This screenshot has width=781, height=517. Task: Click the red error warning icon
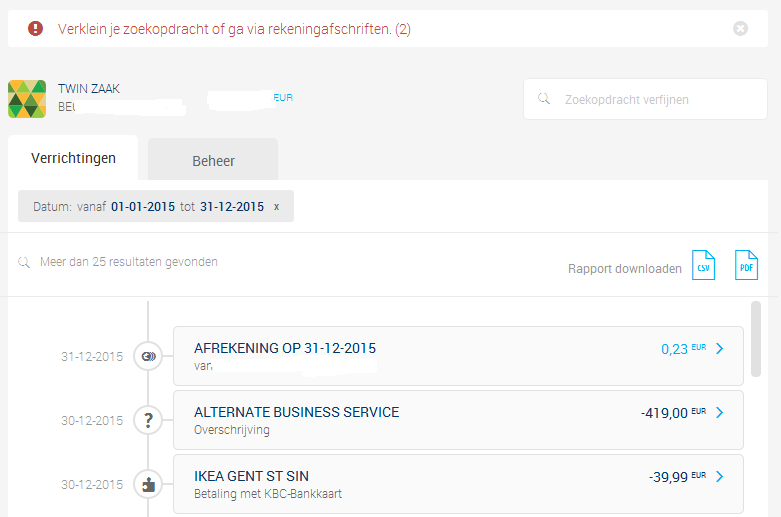coord(36,29)
